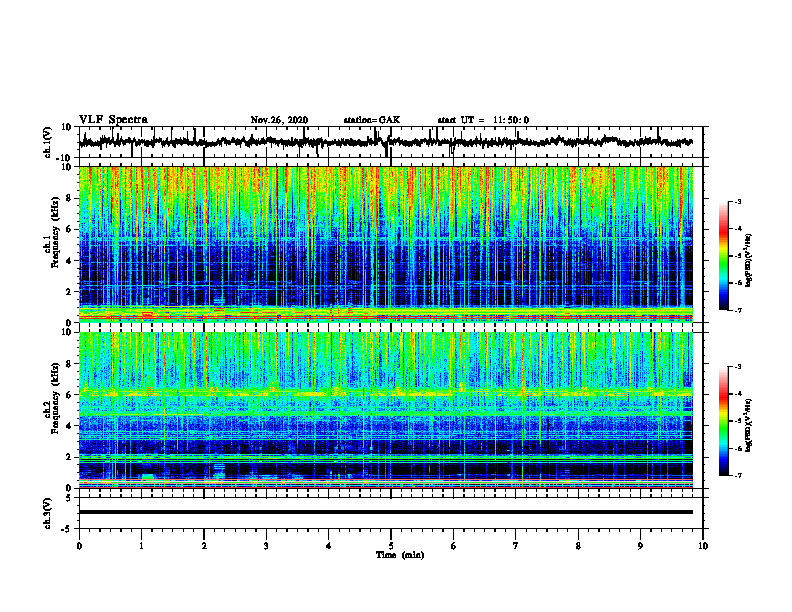Click the '3' tick on the time axis
The image size is (792, 612).
coord(266,546)
